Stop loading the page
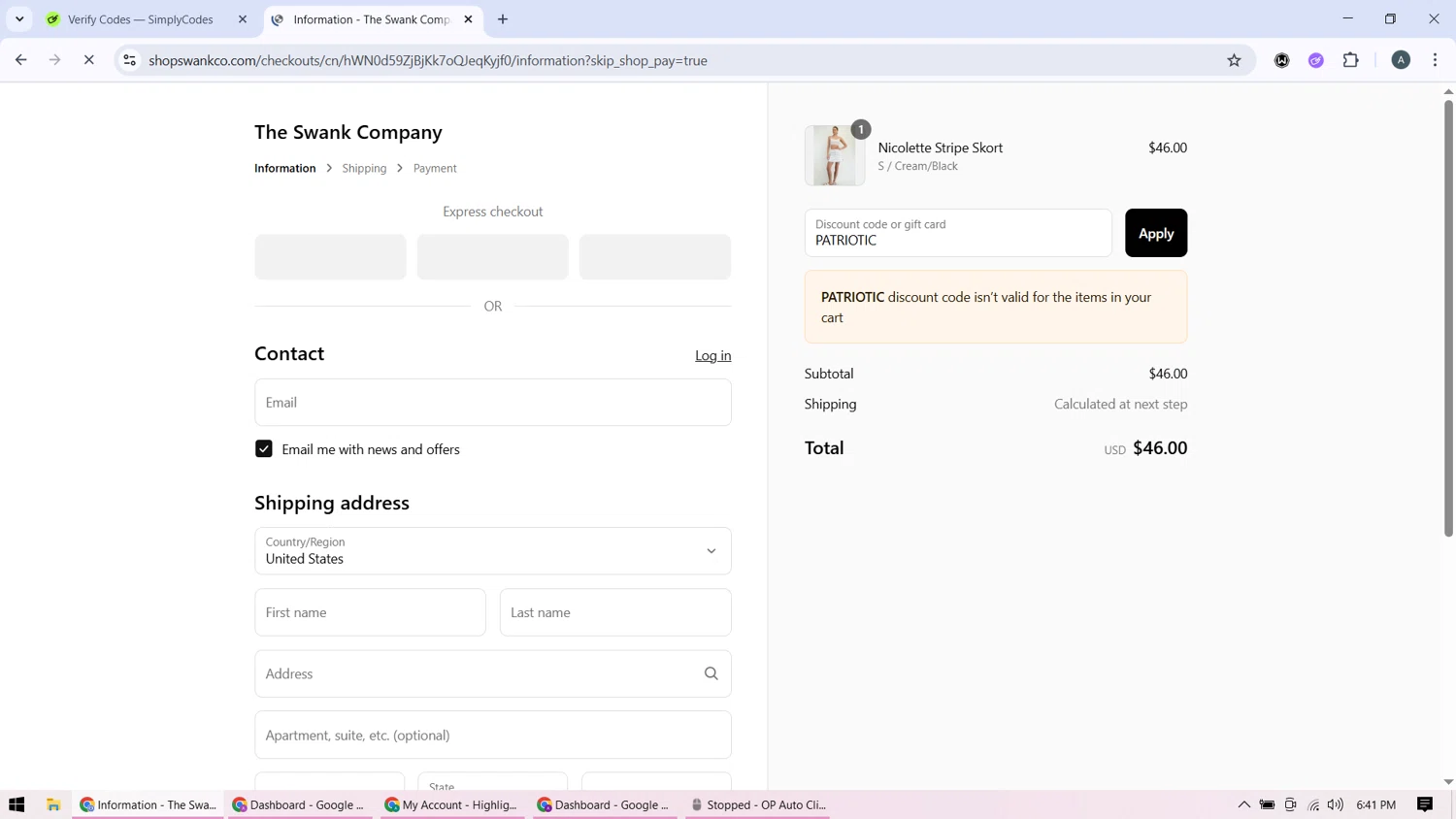Viewport: 1456px width, 819px height. pos(88,60)
